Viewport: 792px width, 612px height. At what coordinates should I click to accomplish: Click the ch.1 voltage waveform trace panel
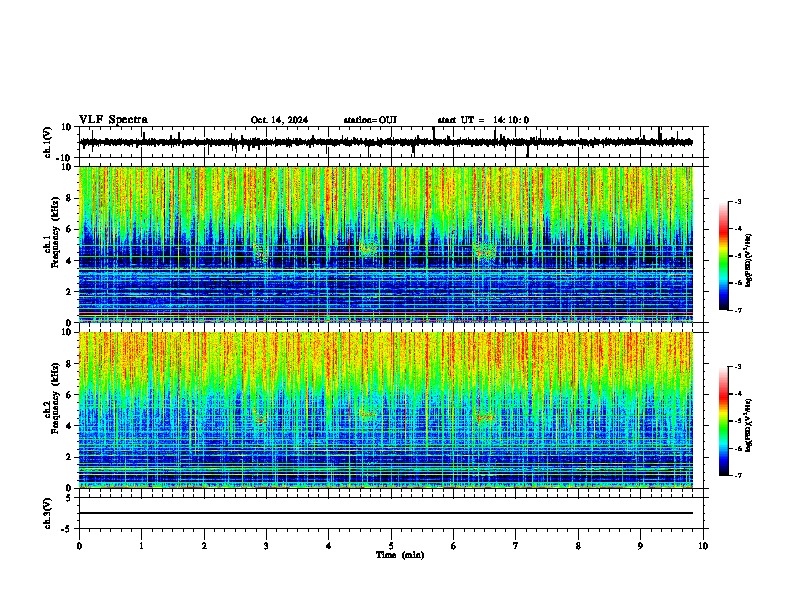pos(386,142)
